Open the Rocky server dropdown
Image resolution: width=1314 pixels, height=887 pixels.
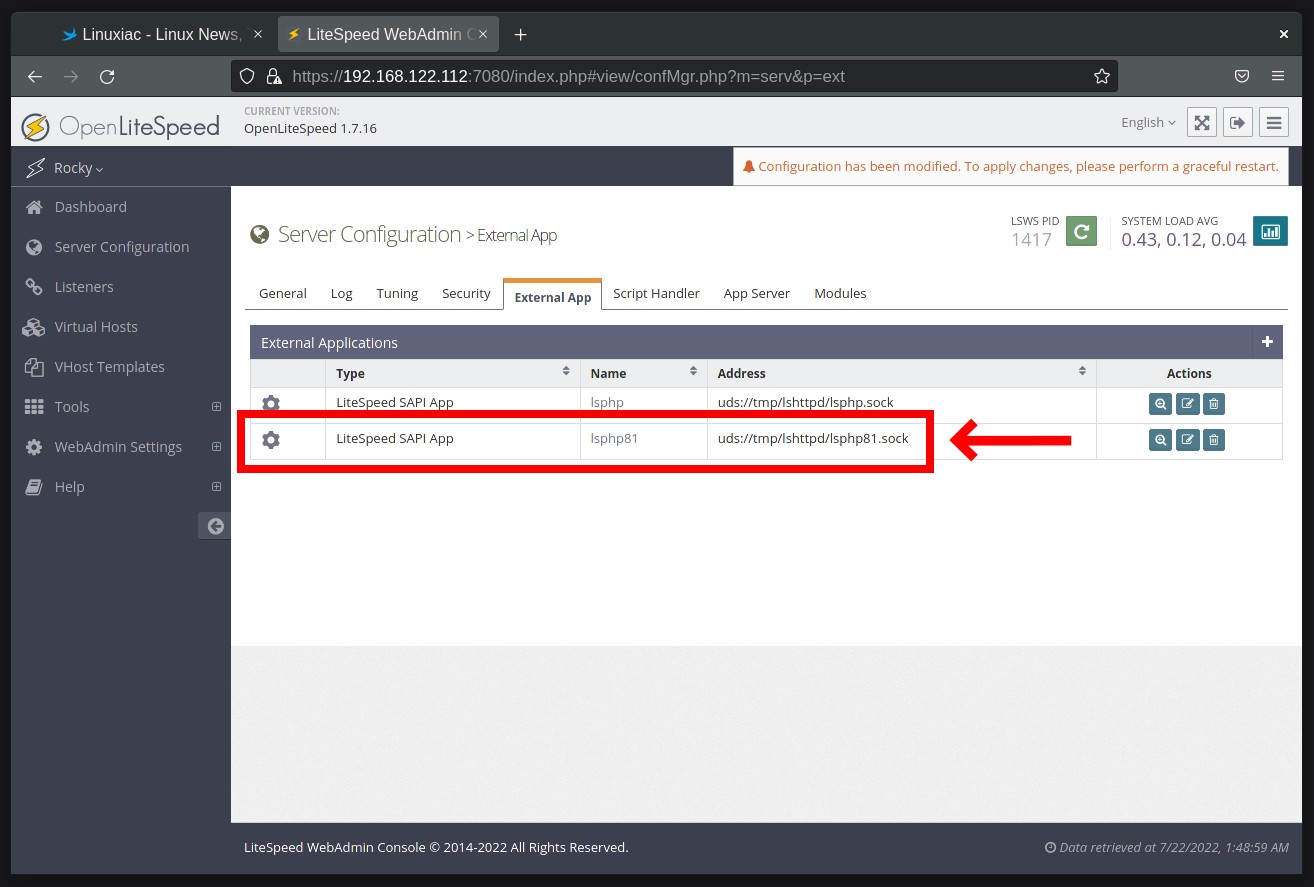78,168
